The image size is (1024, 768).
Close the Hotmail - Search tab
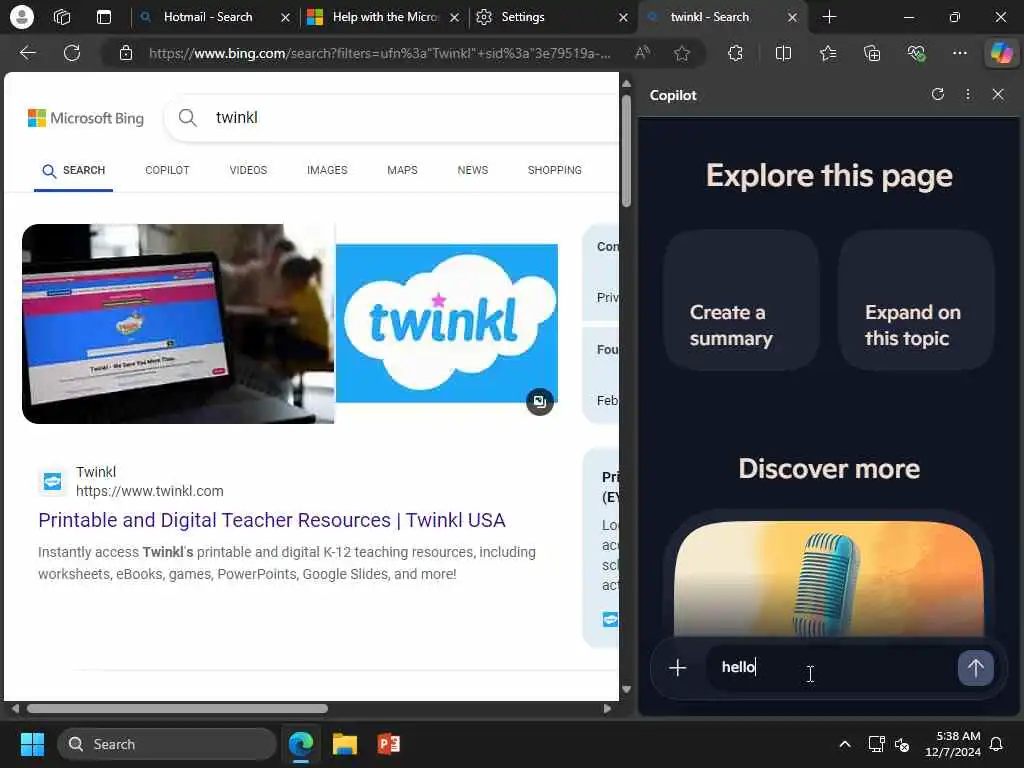click(285, 18)
